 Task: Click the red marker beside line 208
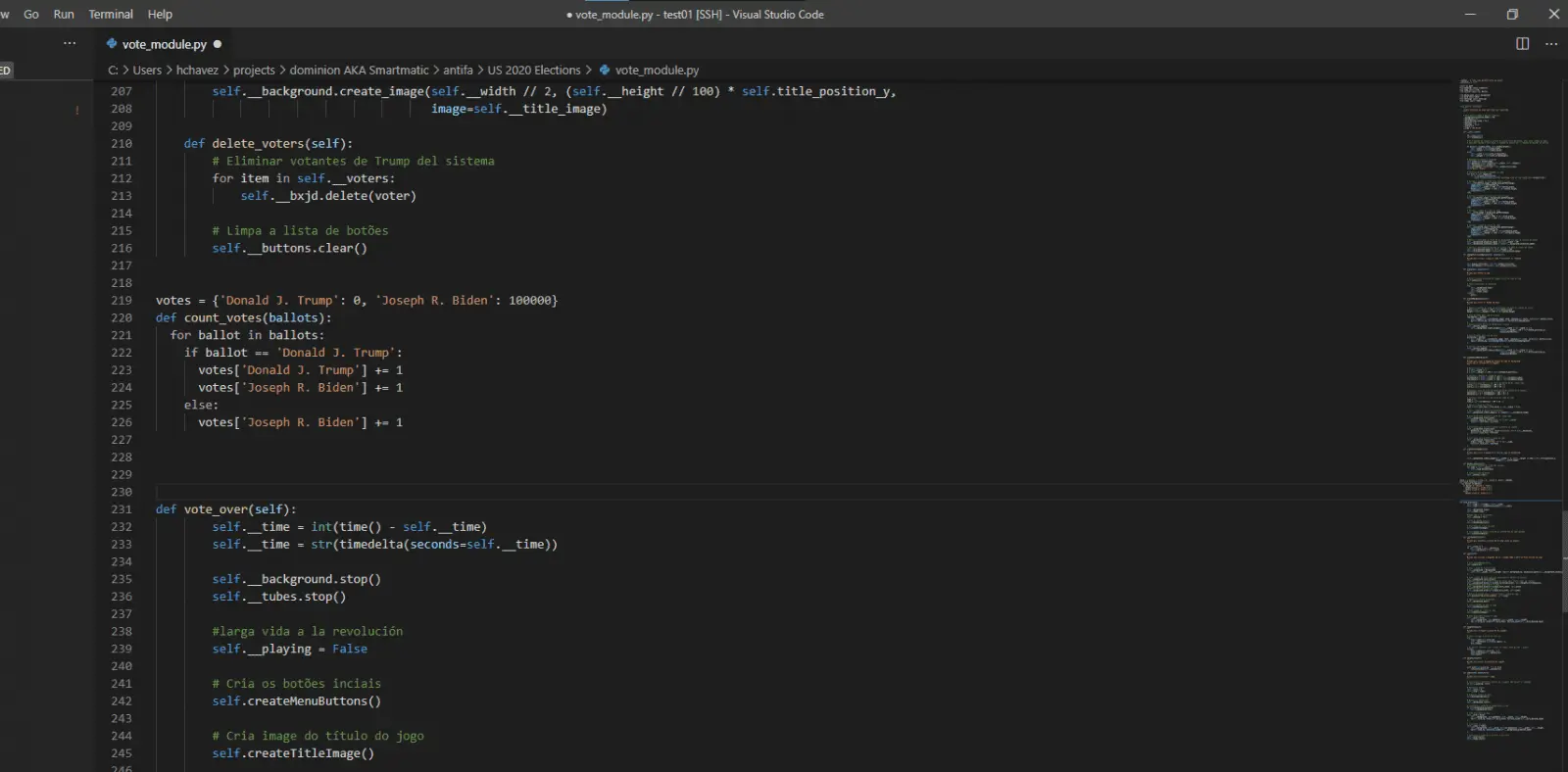pos(77,110)
